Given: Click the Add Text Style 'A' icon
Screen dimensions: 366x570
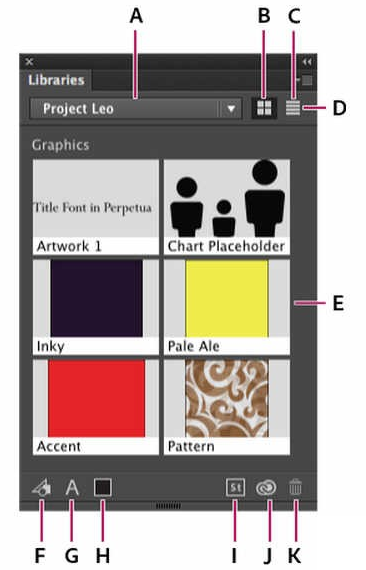Looking at the screenshot, I should [72, 487].
